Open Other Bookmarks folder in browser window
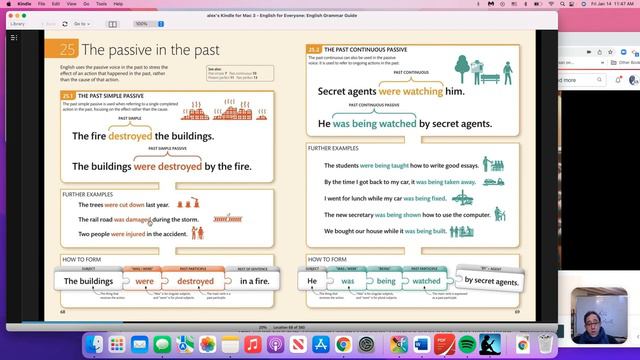 pyautogui.click(x=625, y=62)
